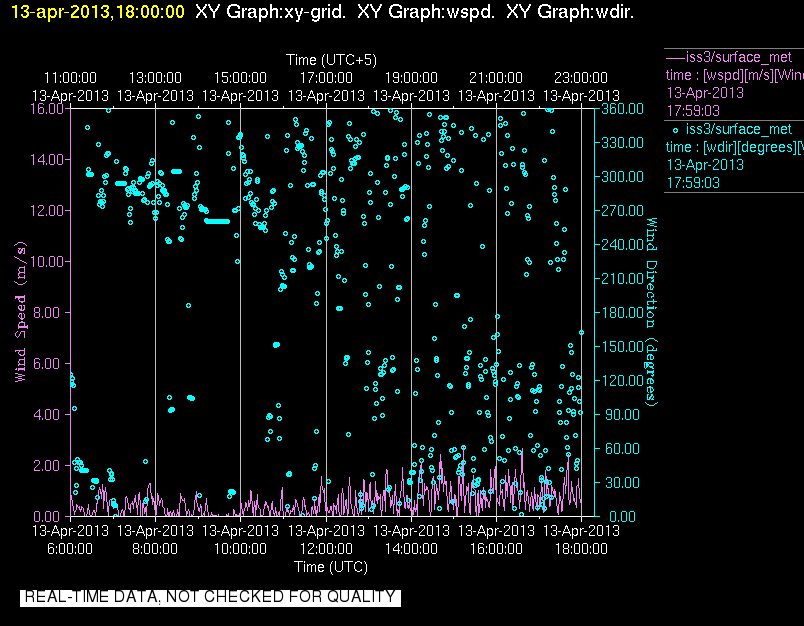This screenshot has height=626, width=804.
Task: Click the 270.00 wind direction tick label
Action: point(622,211)
